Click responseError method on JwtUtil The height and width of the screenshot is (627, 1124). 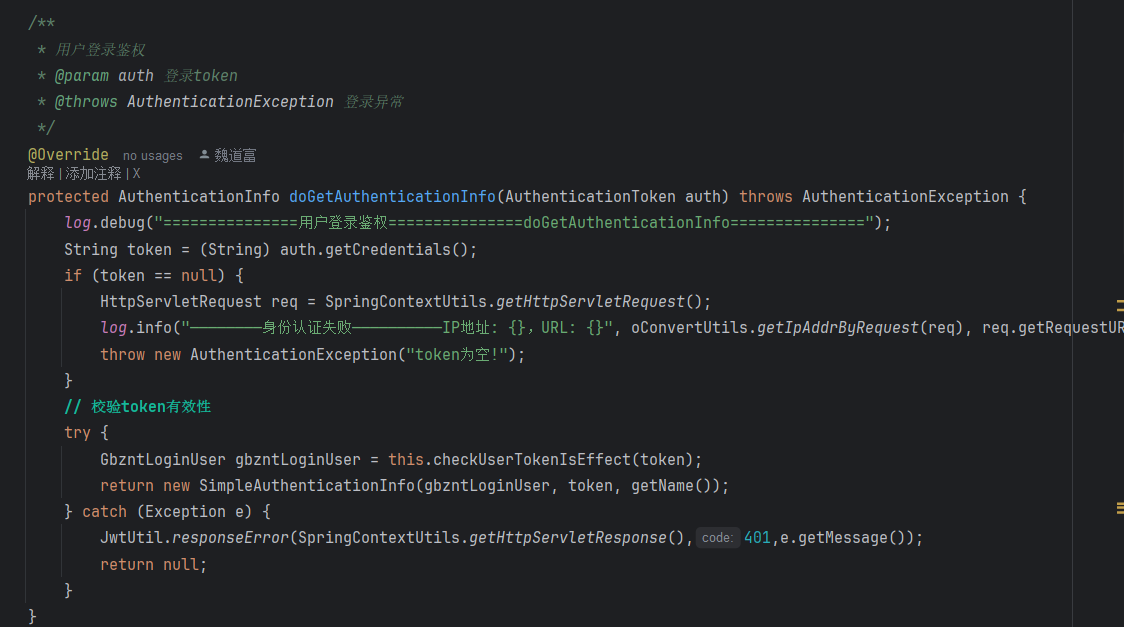pyautogui.click(x=230, y=537)
